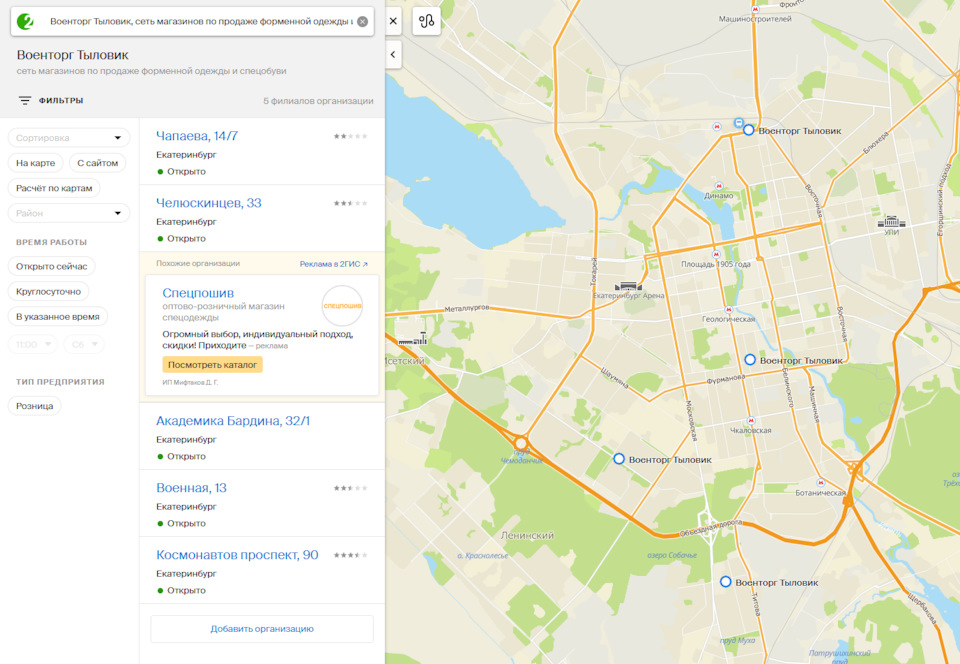This screenshot has width=960, height=664.
Task: Close the results panel with the X button
Action: tap(393, 21)
